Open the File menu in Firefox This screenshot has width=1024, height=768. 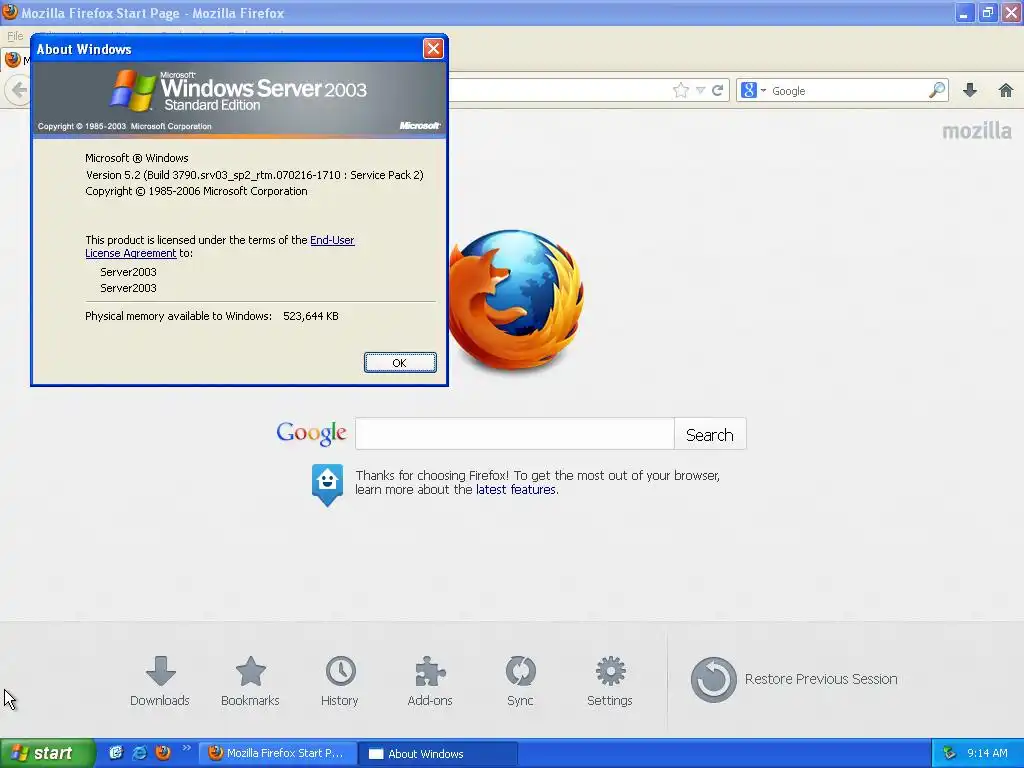[15, 35]
